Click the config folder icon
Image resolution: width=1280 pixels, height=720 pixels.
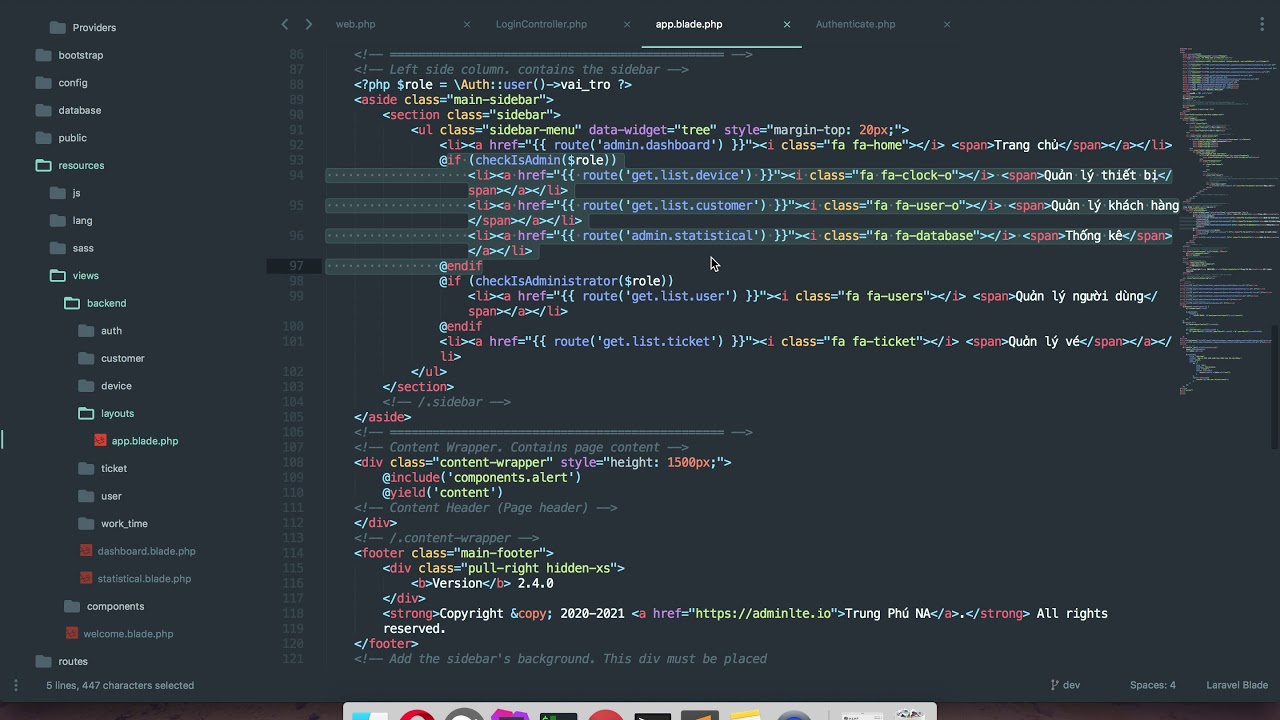pyautogui.click(x=43, y=83)
